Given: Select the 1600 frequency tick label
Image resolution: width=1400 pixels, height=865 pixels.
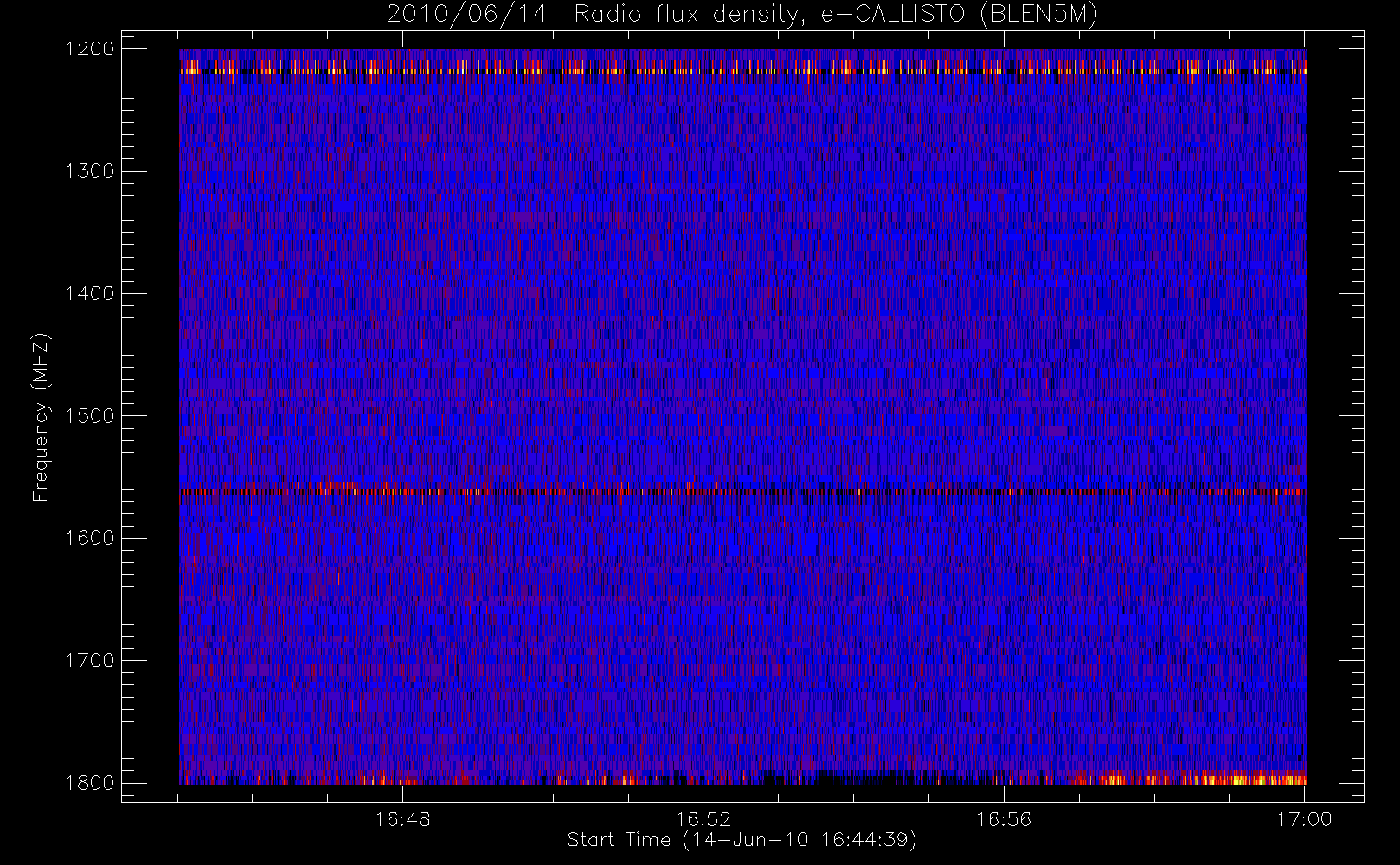Looking at the screenshot, I should coord(90,538).
